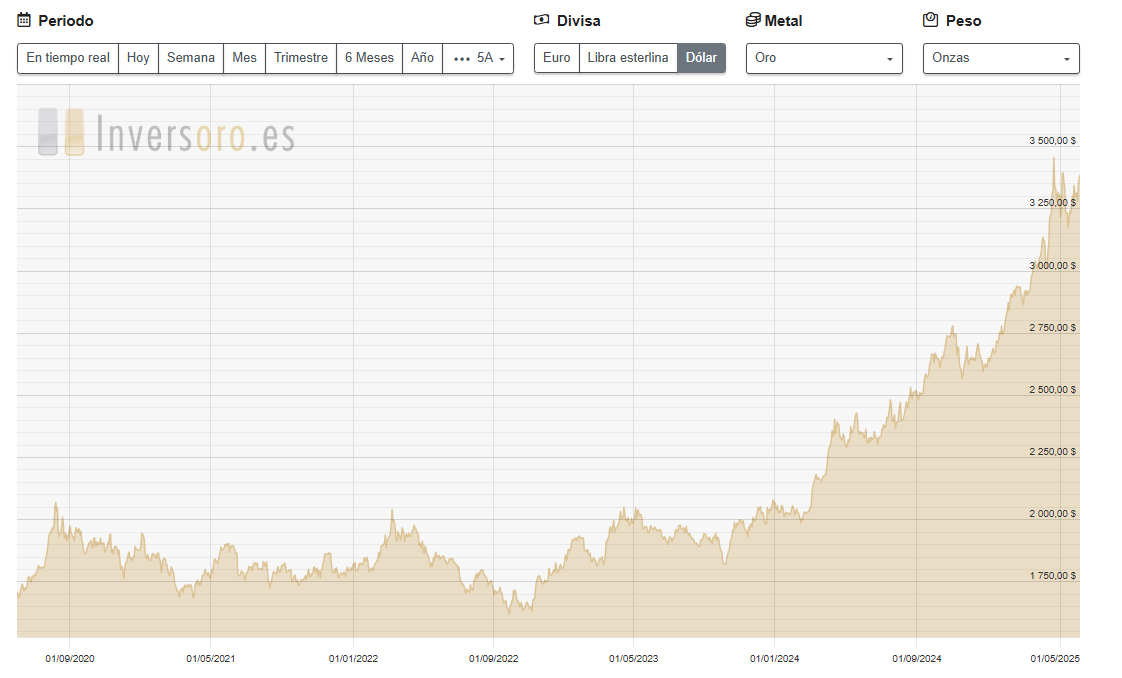Show the Hoy period chart
Image resolution: width=1122 pixels, height=678 pixels.
pos(138,58)
